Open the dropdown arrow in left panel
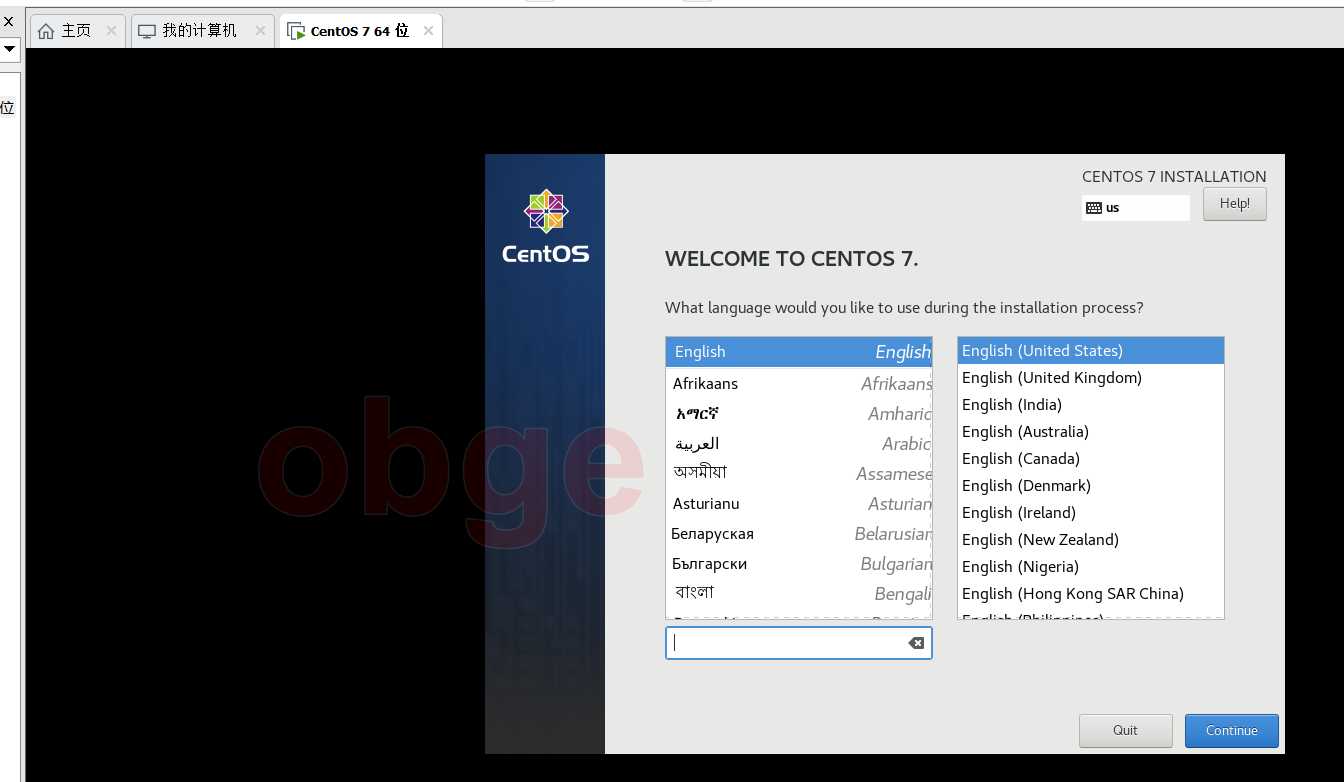1344x782 pixels. tap(9, 48)
